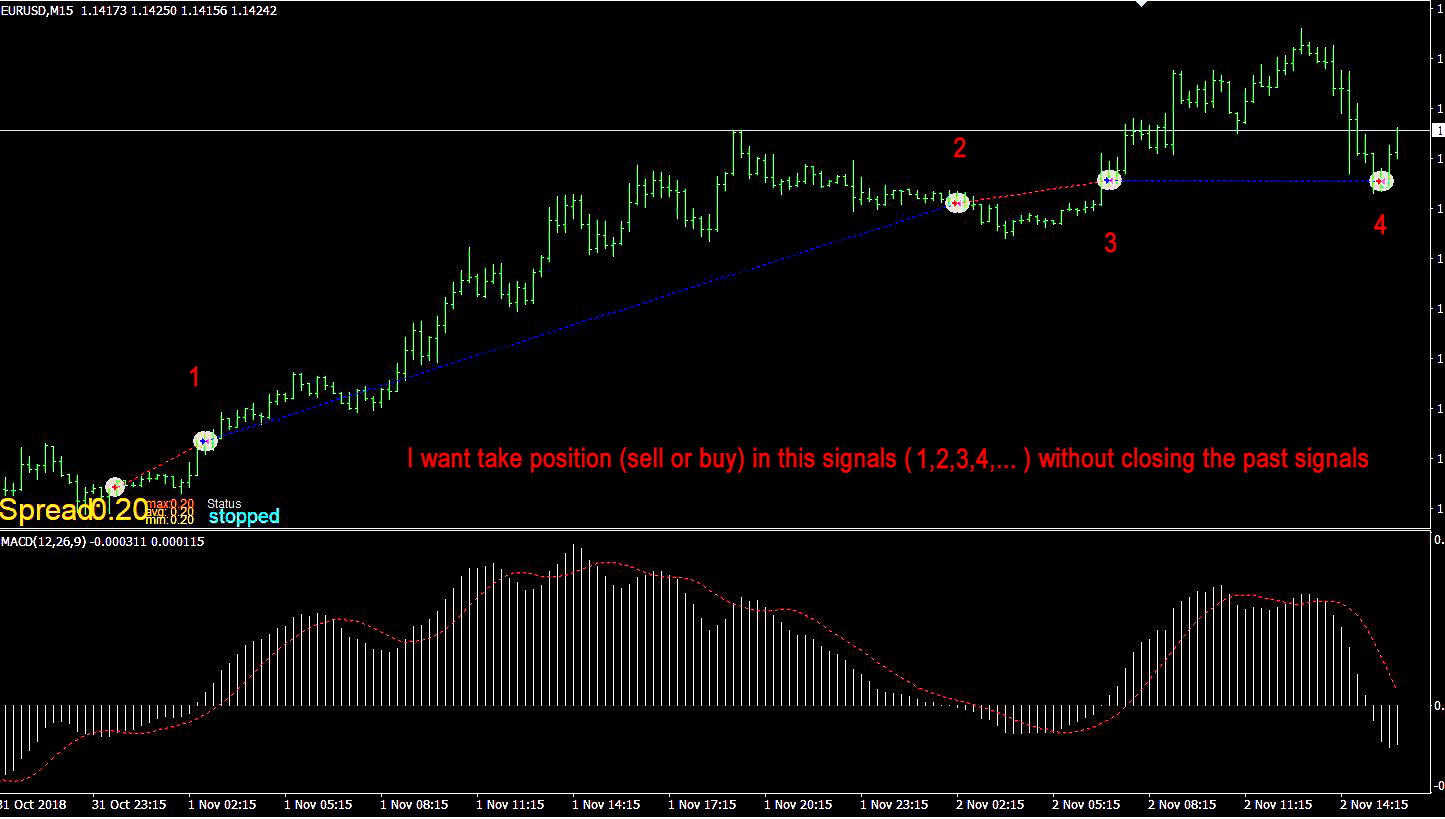Click the 2 Nov 11:15 time axis label

(1278, 804)
